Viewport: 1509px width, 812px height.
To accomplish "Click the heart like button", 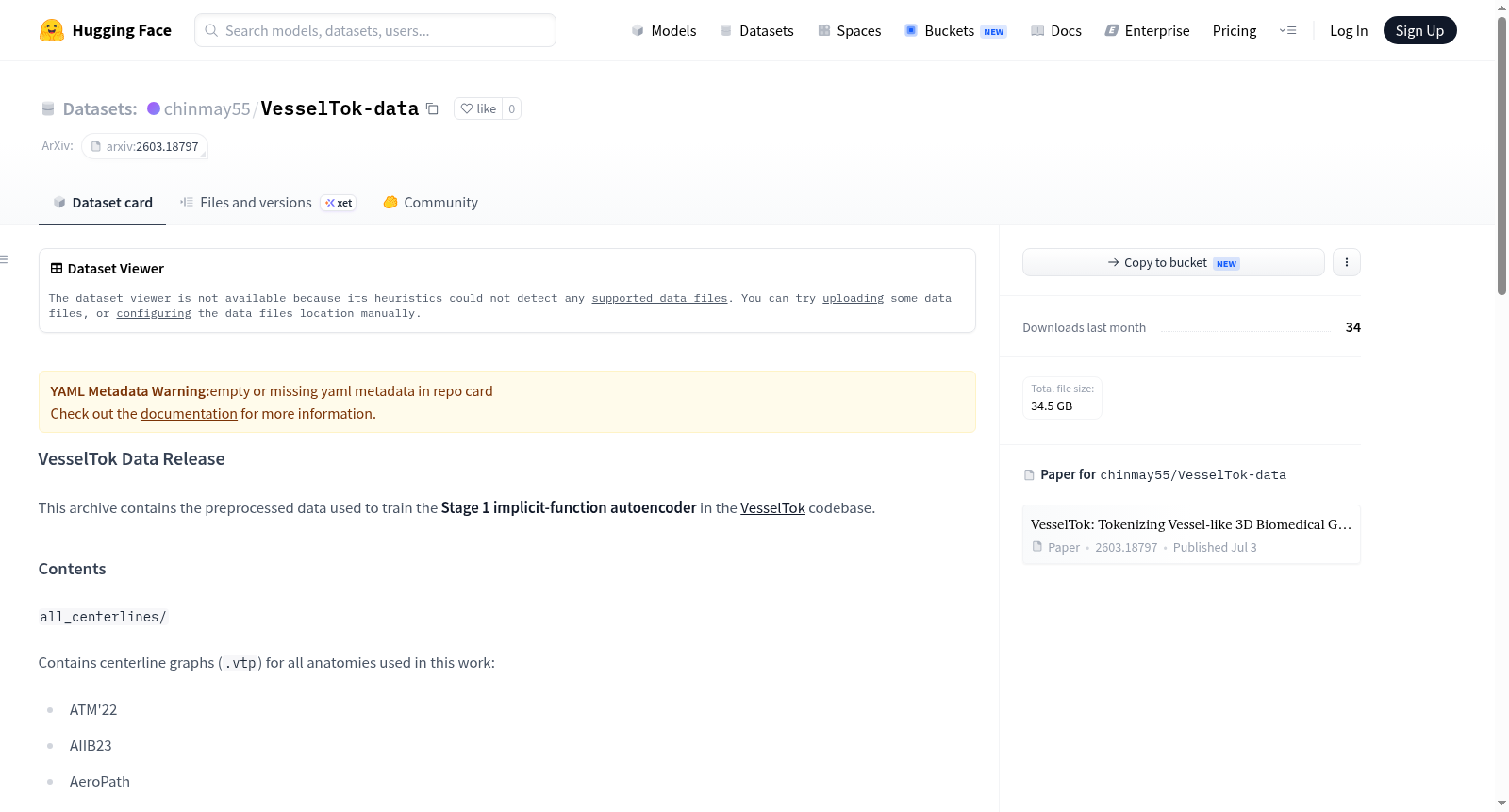I will 478,108.
